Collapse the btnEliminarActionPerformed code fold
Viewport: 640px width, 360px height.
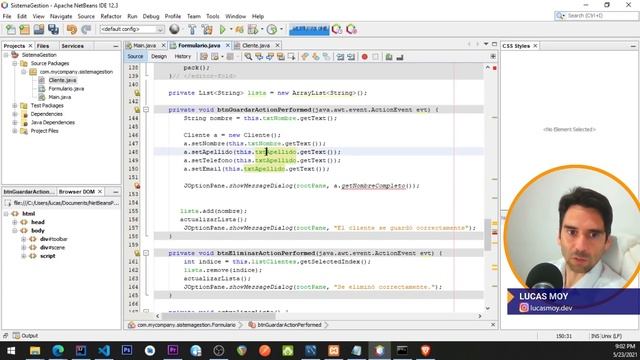click(x=146, y=253)
